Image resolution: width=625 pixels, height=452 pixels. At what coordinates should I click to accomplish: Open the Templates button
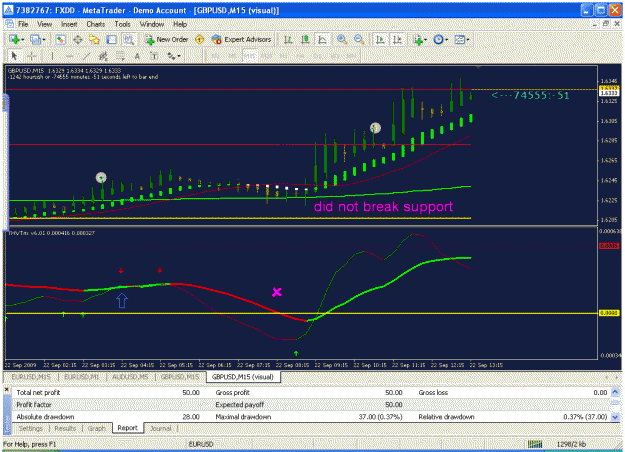460,39
